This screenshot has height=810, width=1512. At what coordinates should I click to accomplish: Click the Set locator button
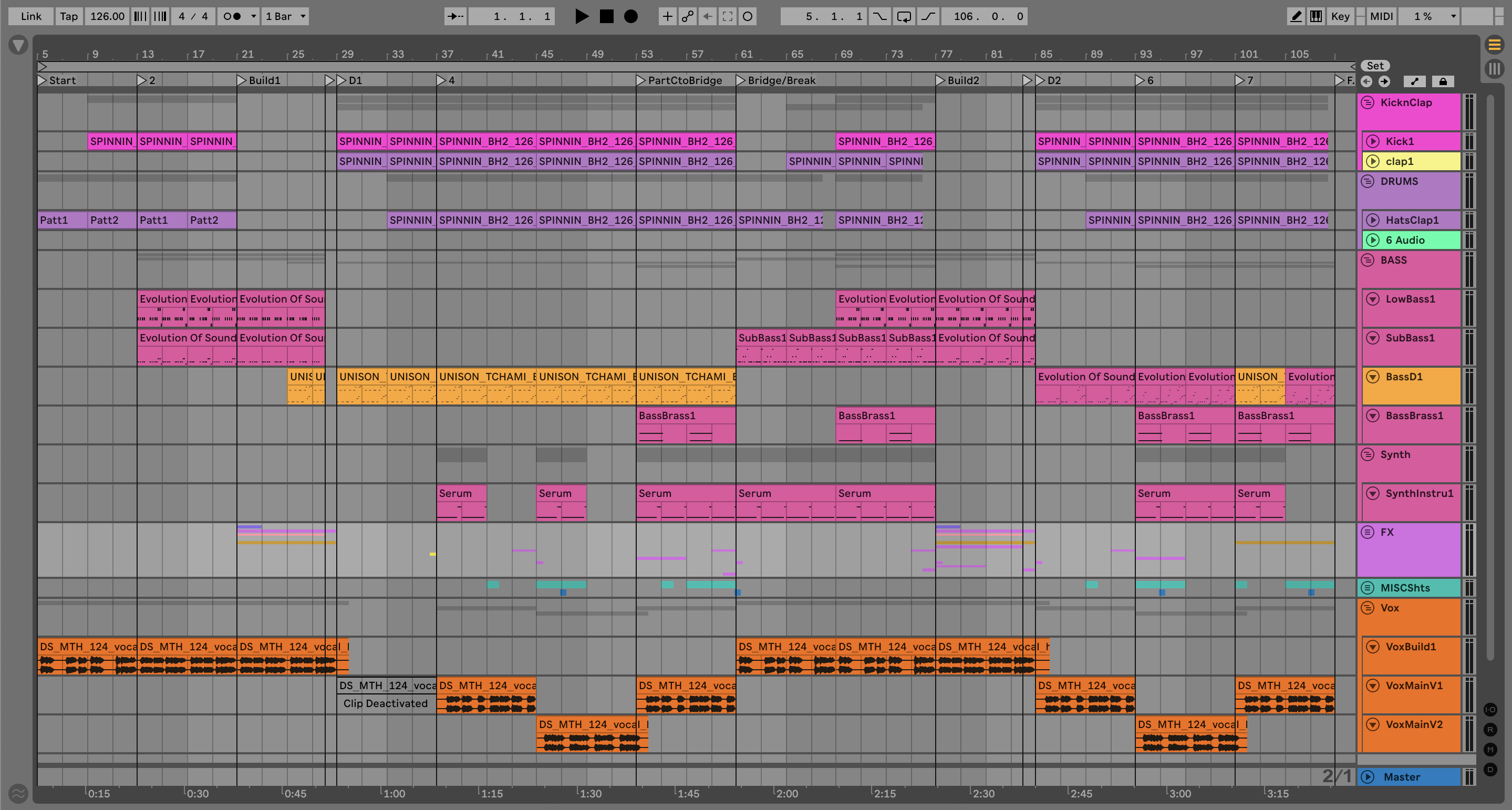click(x=1375, y=66)
